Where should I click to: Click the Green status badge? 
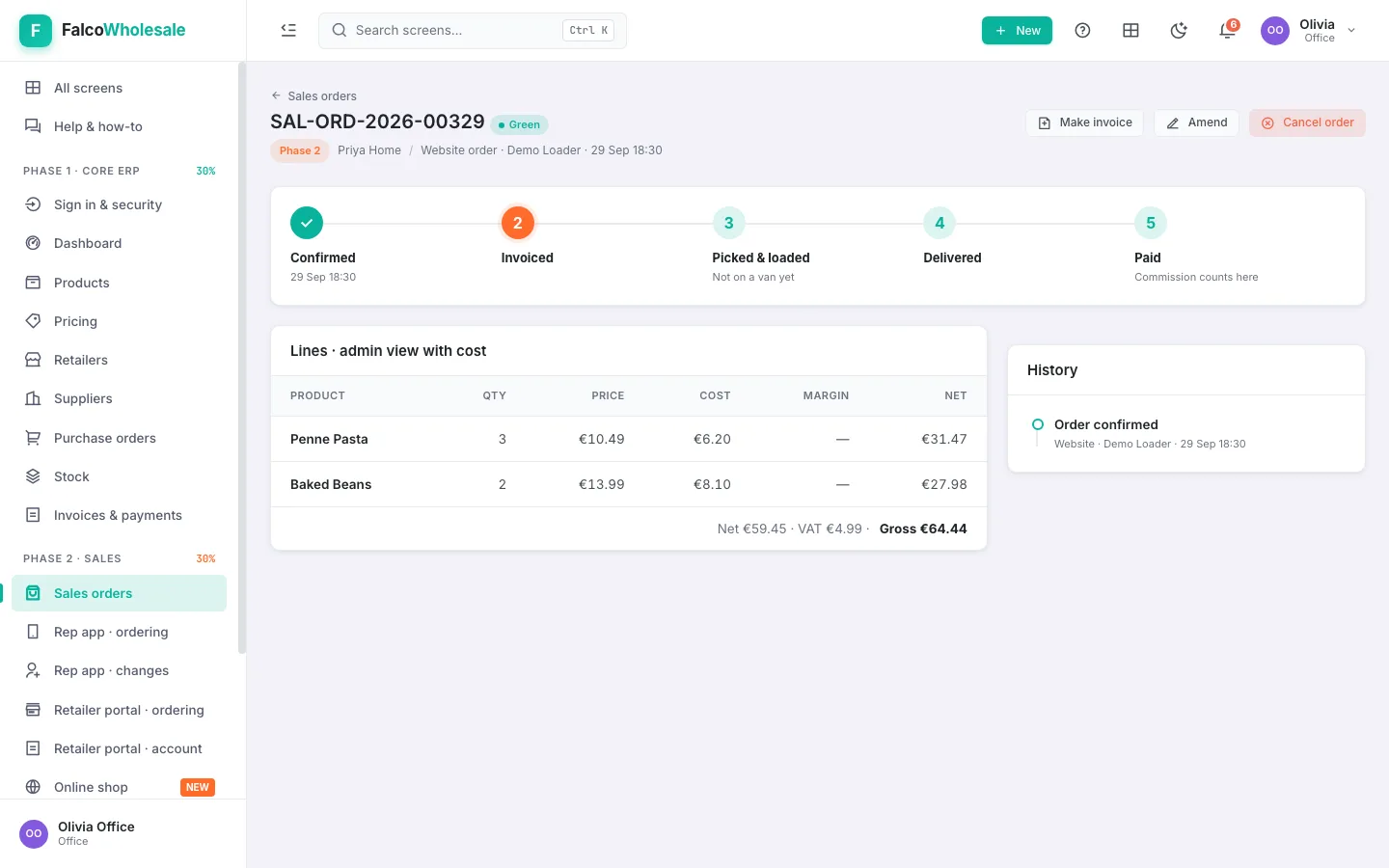tap(520, 124)
